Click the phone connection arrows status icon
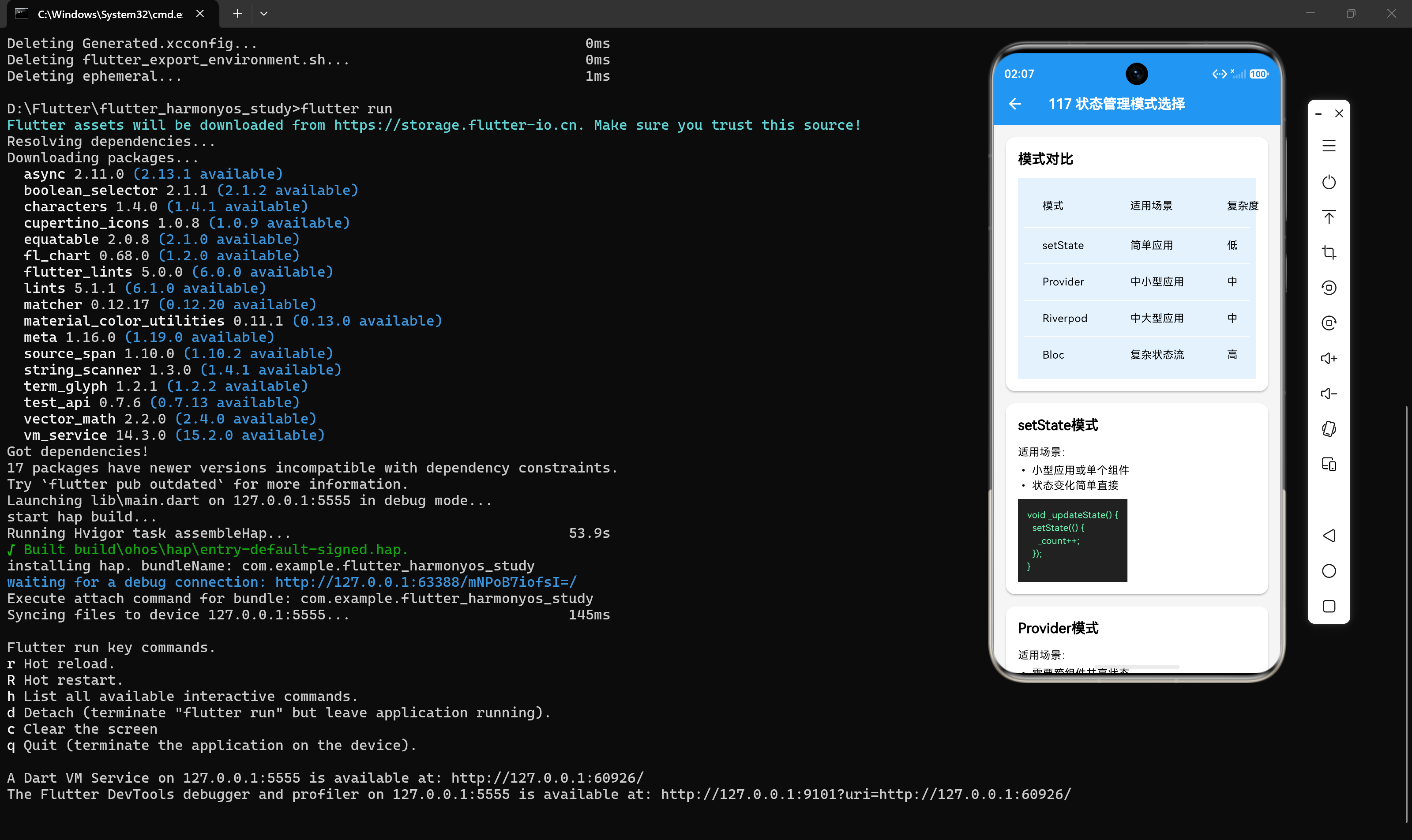Screen dimensions: 1412x840 1219,74
